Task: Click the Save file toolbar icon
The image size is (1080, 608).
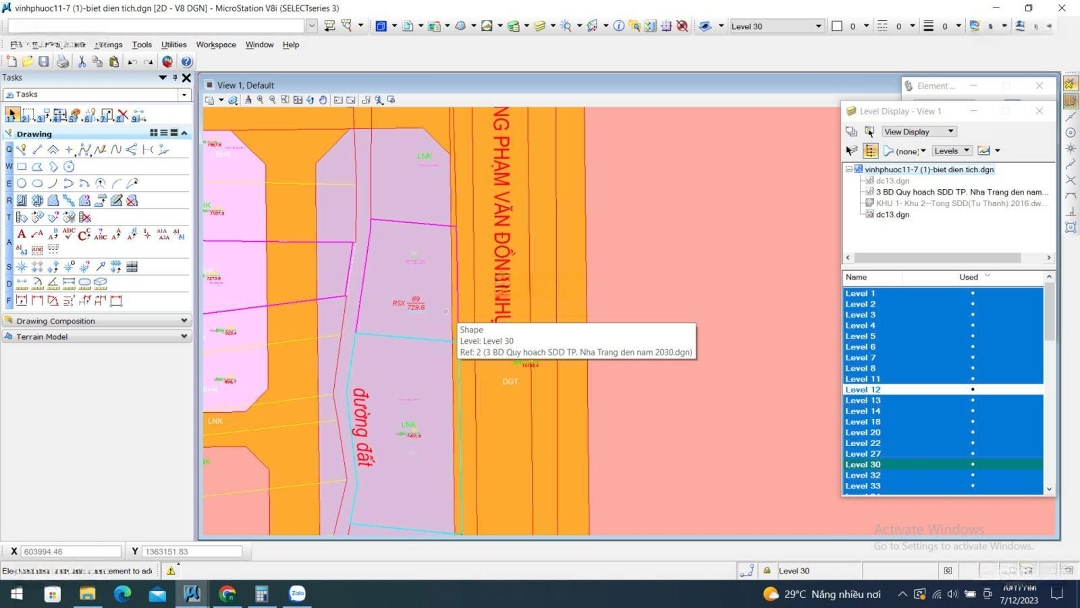Action: coord(44,62)
